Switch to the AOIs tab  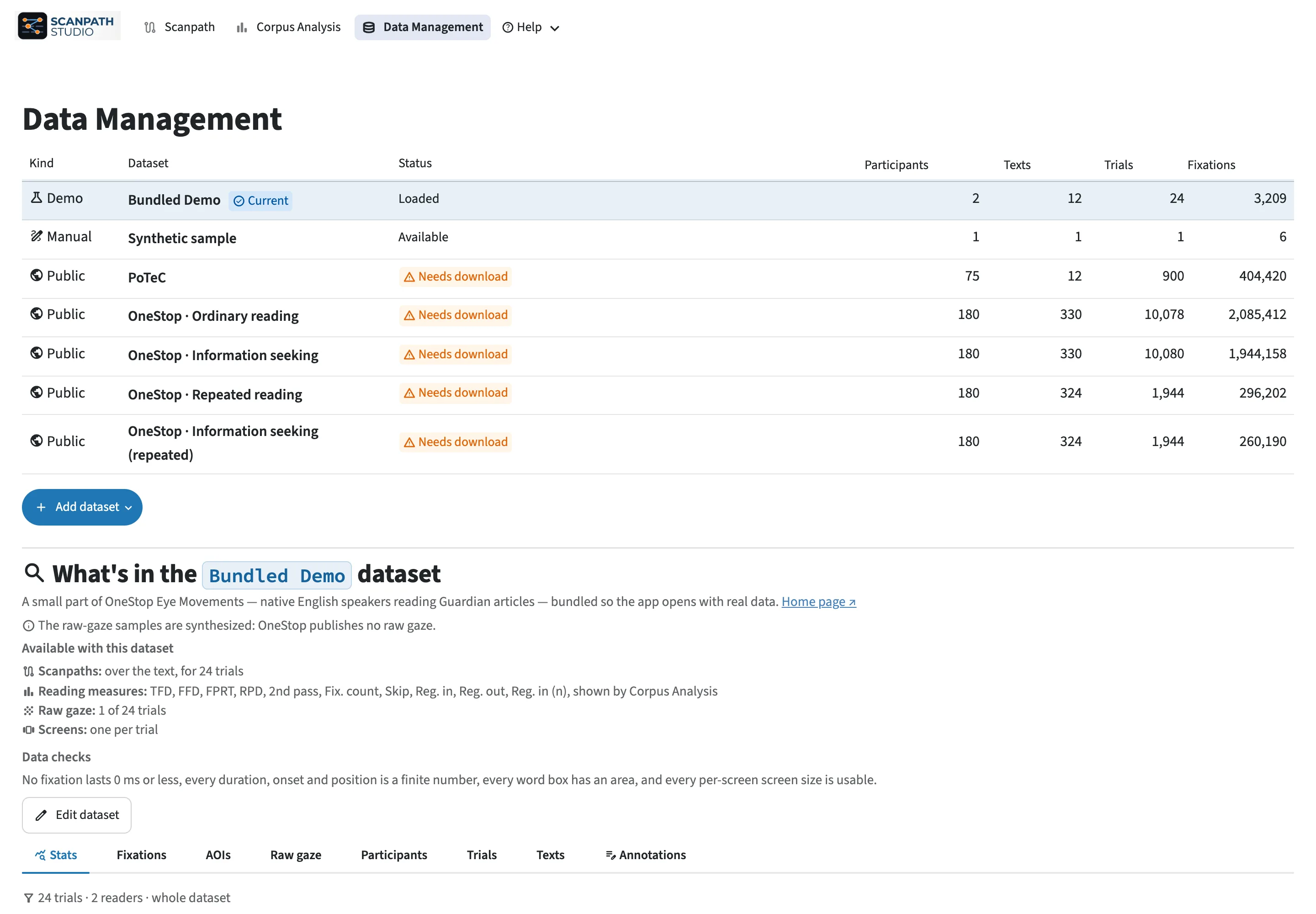tap(218, 855)
